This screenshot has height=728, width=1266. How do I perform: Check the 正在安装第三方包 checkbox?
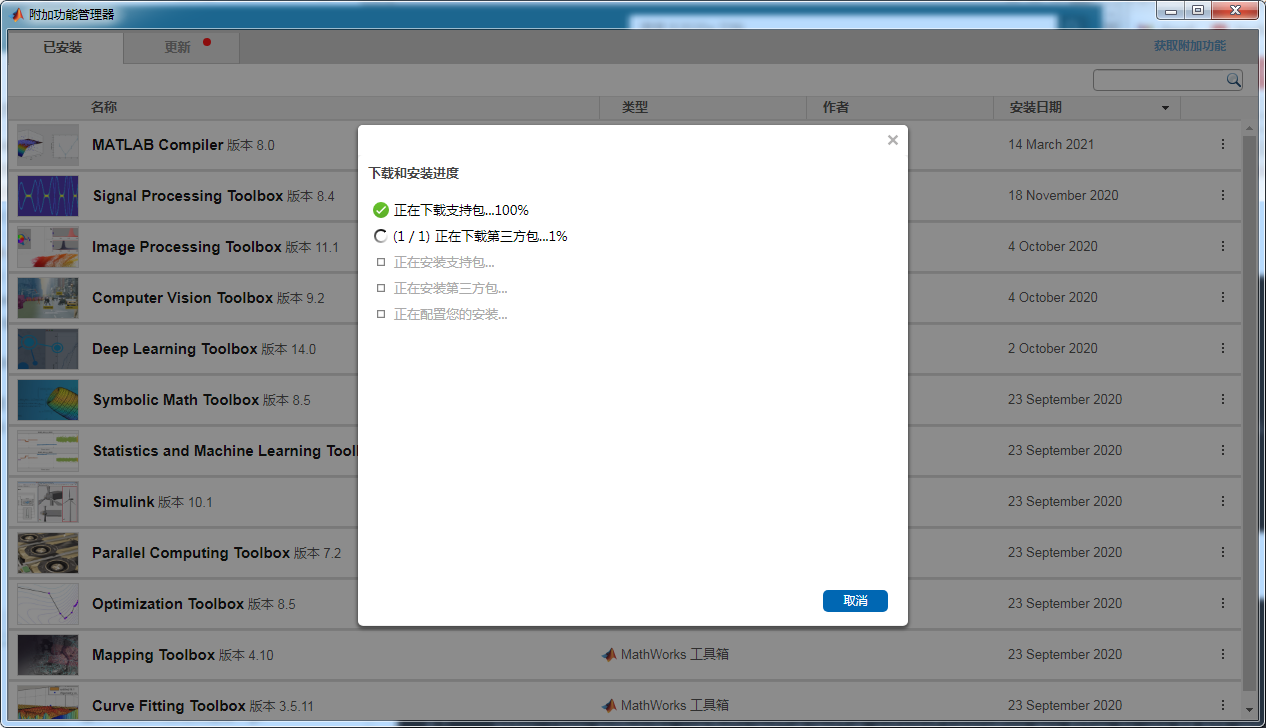[x=381, y=287]
